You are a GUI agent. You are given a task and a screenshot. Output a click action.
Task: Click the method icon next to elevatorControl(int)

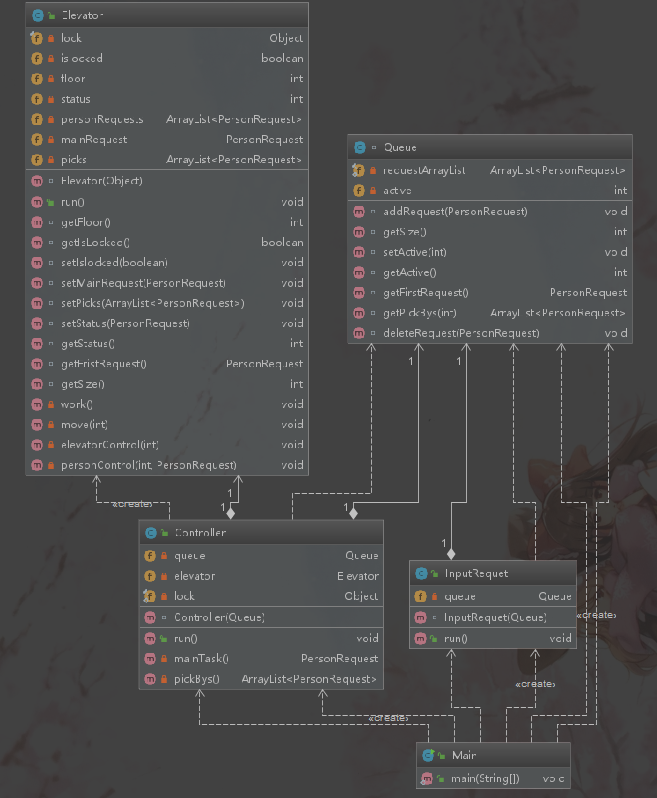(x=37, y=445)
